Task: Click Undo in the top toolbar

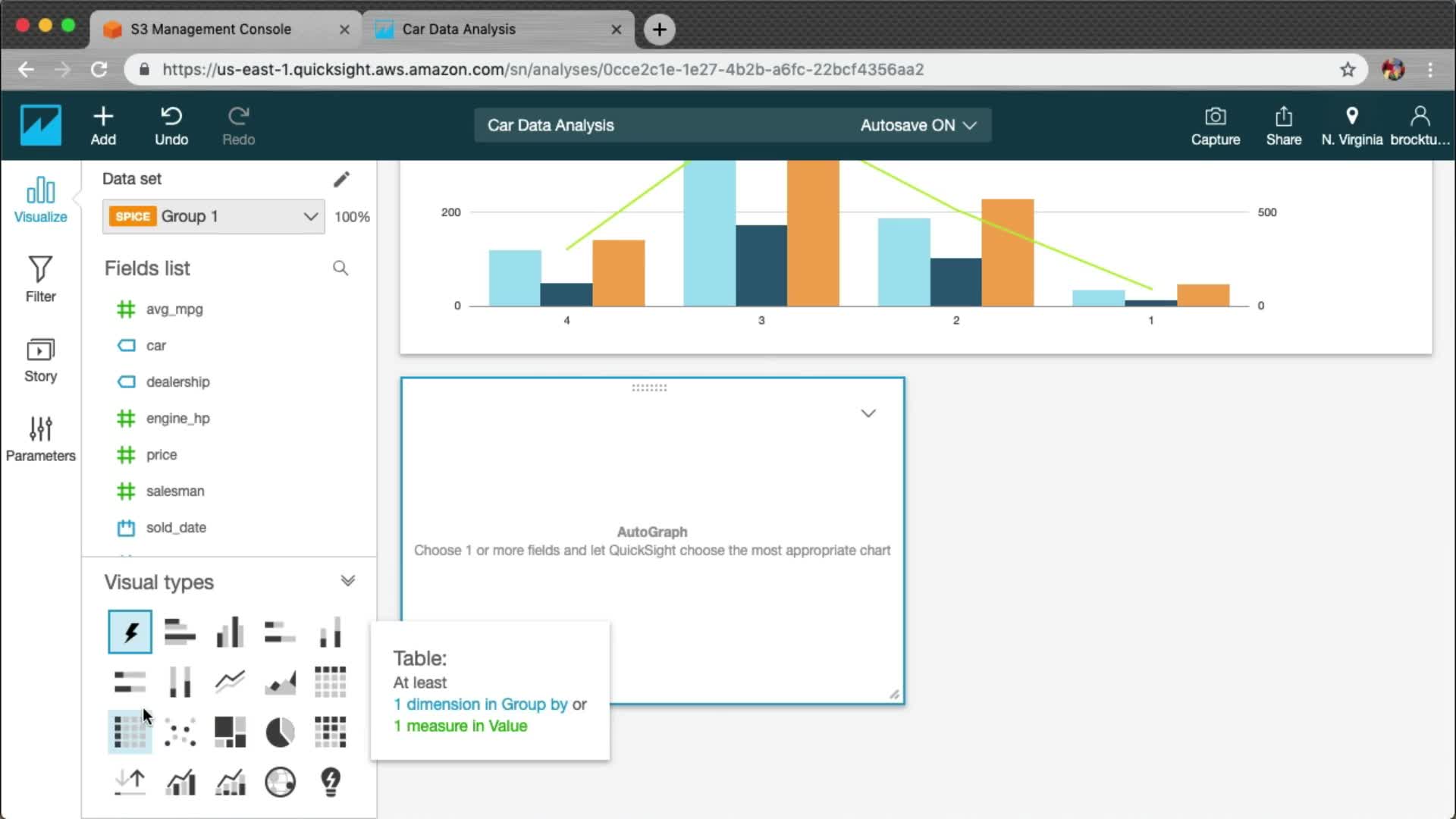Action: click(171, 126)
